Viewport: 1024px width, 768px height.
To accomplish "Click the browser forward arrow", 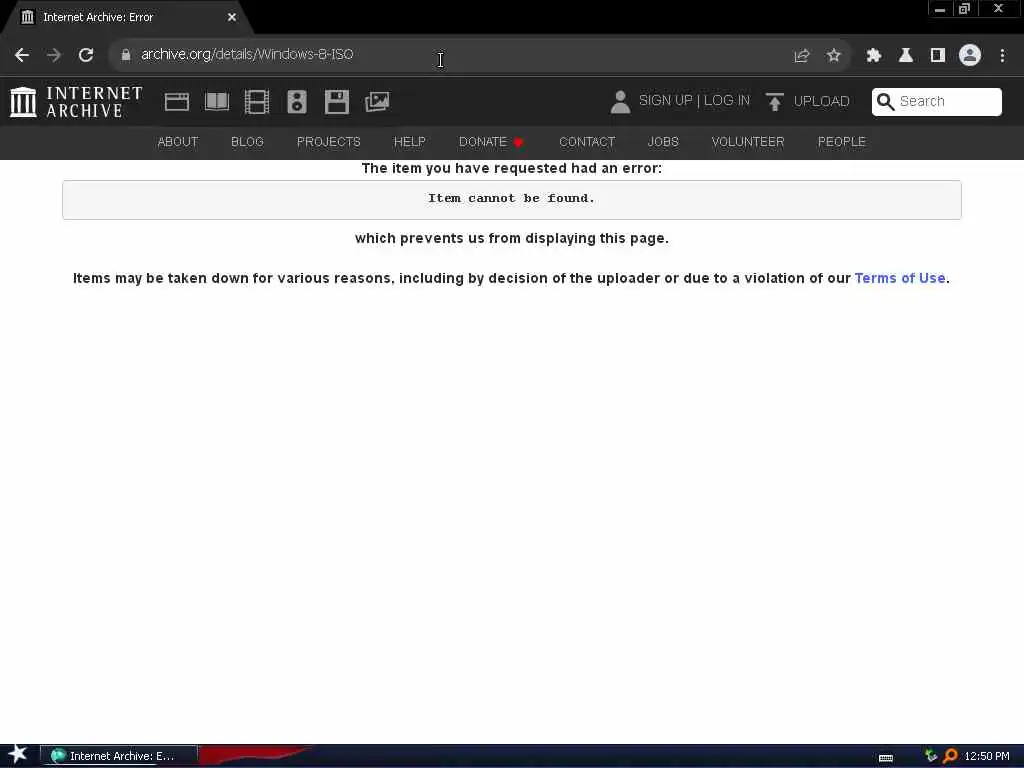I will pyautogui.click(x=54, y=55).
